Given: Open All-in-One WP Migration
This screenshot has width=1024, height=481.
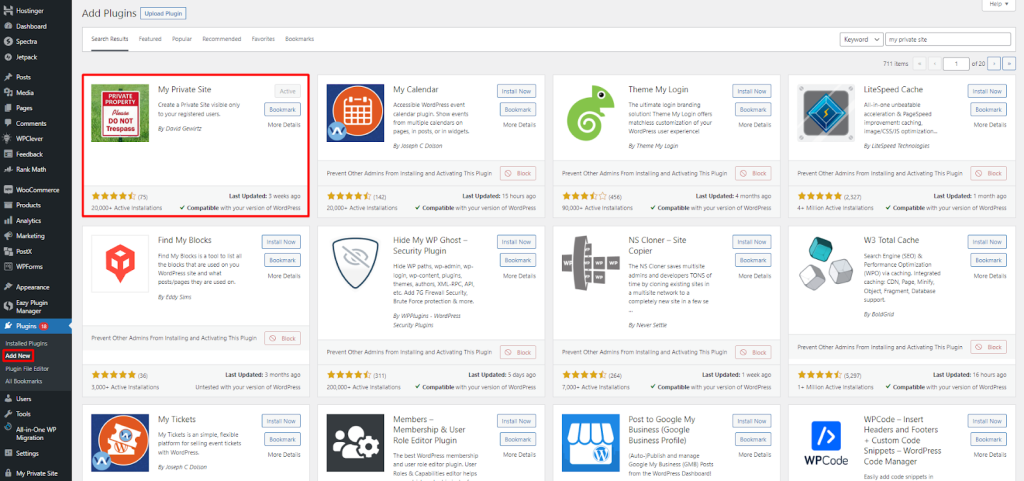Looking at the screenshot, I should [36, 433].
